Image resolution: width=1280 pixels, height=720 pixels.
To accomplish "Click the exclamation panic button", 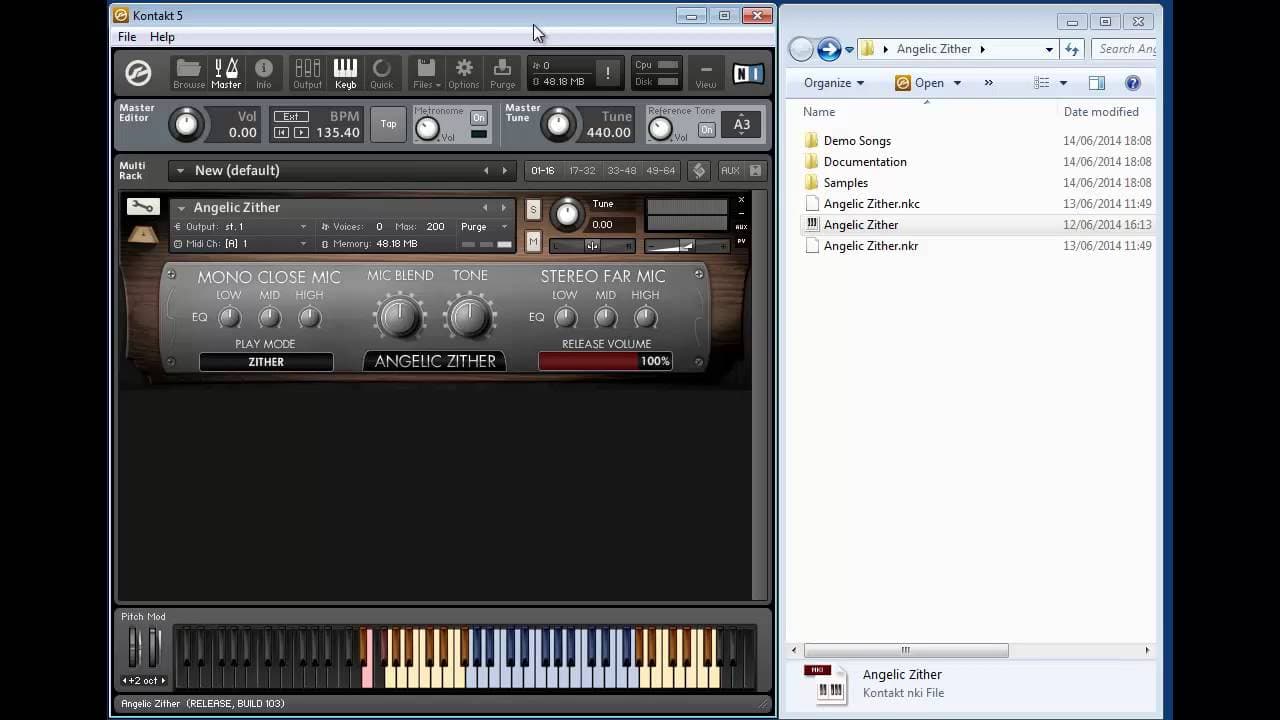I will pos(607,73).
